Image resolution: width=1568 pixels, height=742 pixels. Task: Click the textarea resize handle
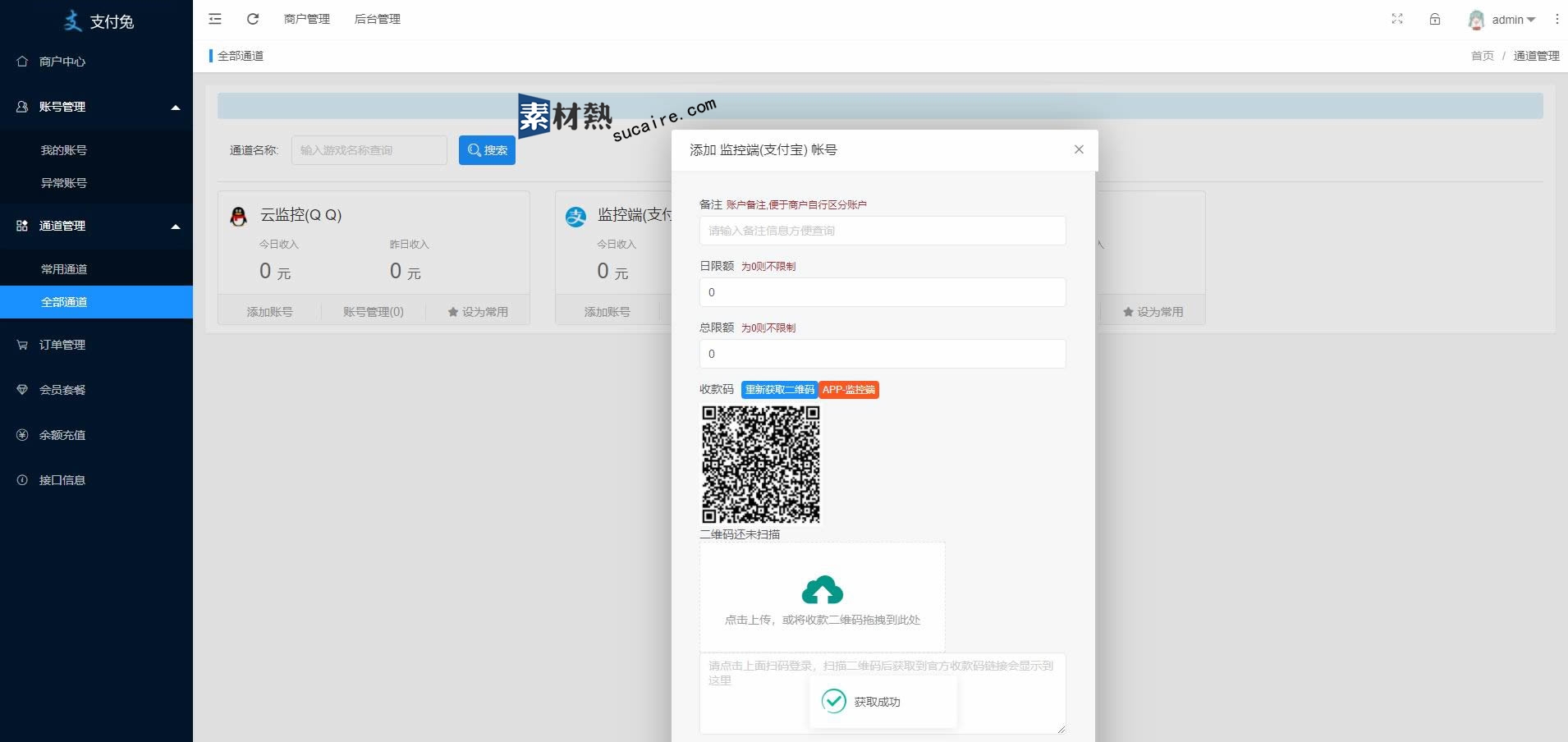(x=1061, y=729)
